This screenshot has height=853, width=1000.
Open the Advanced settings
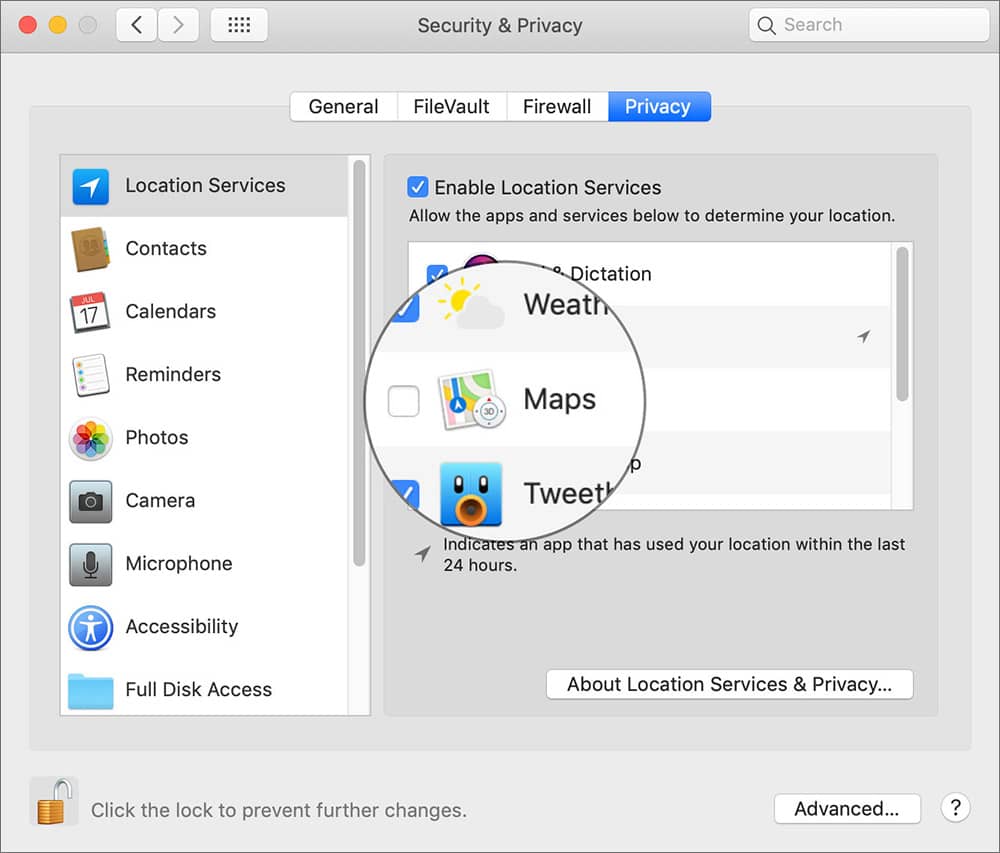pyautogui.click(x=847, y=808)
